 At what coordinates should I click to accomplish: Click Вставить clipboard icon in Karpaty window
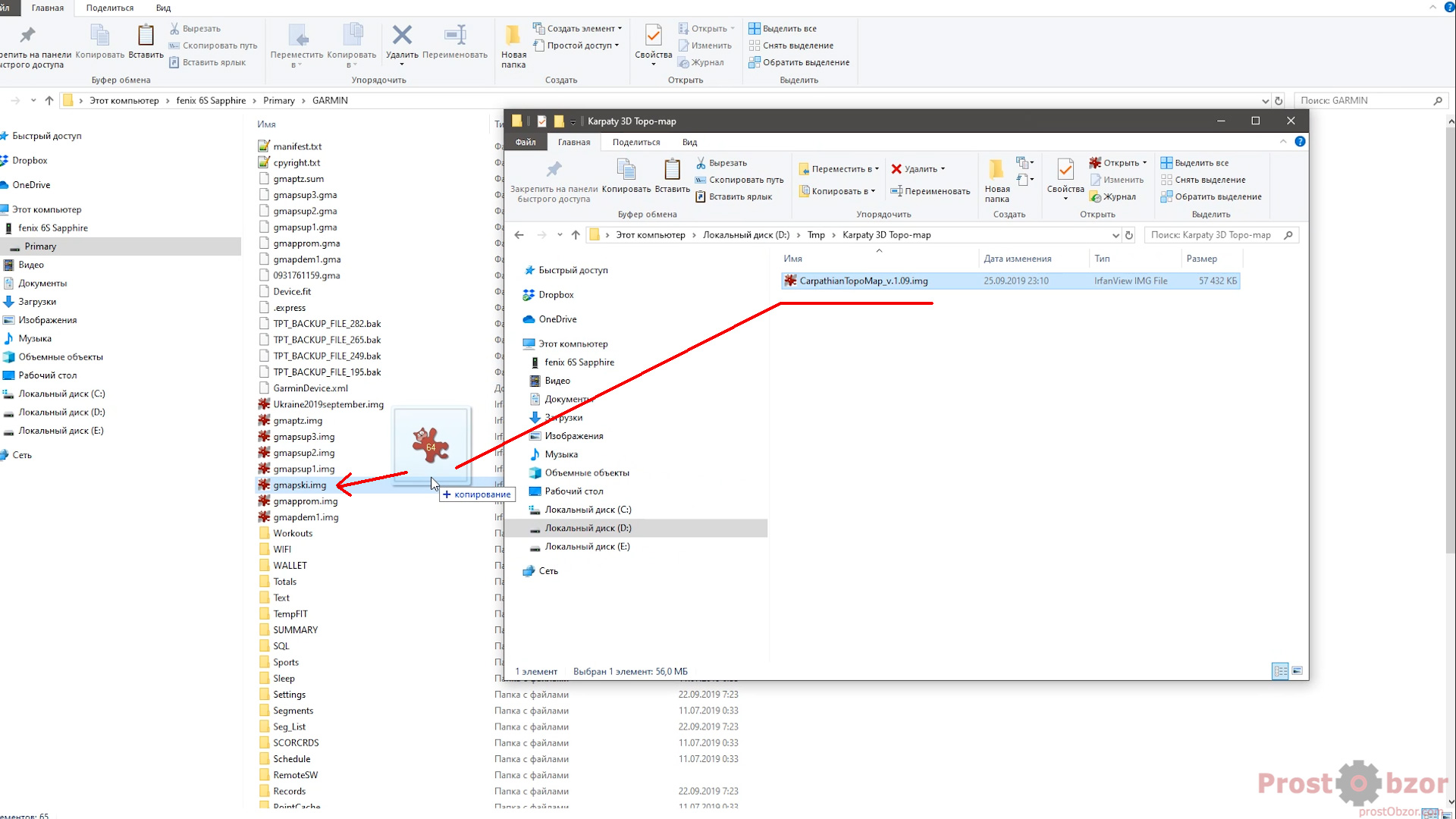672,171
